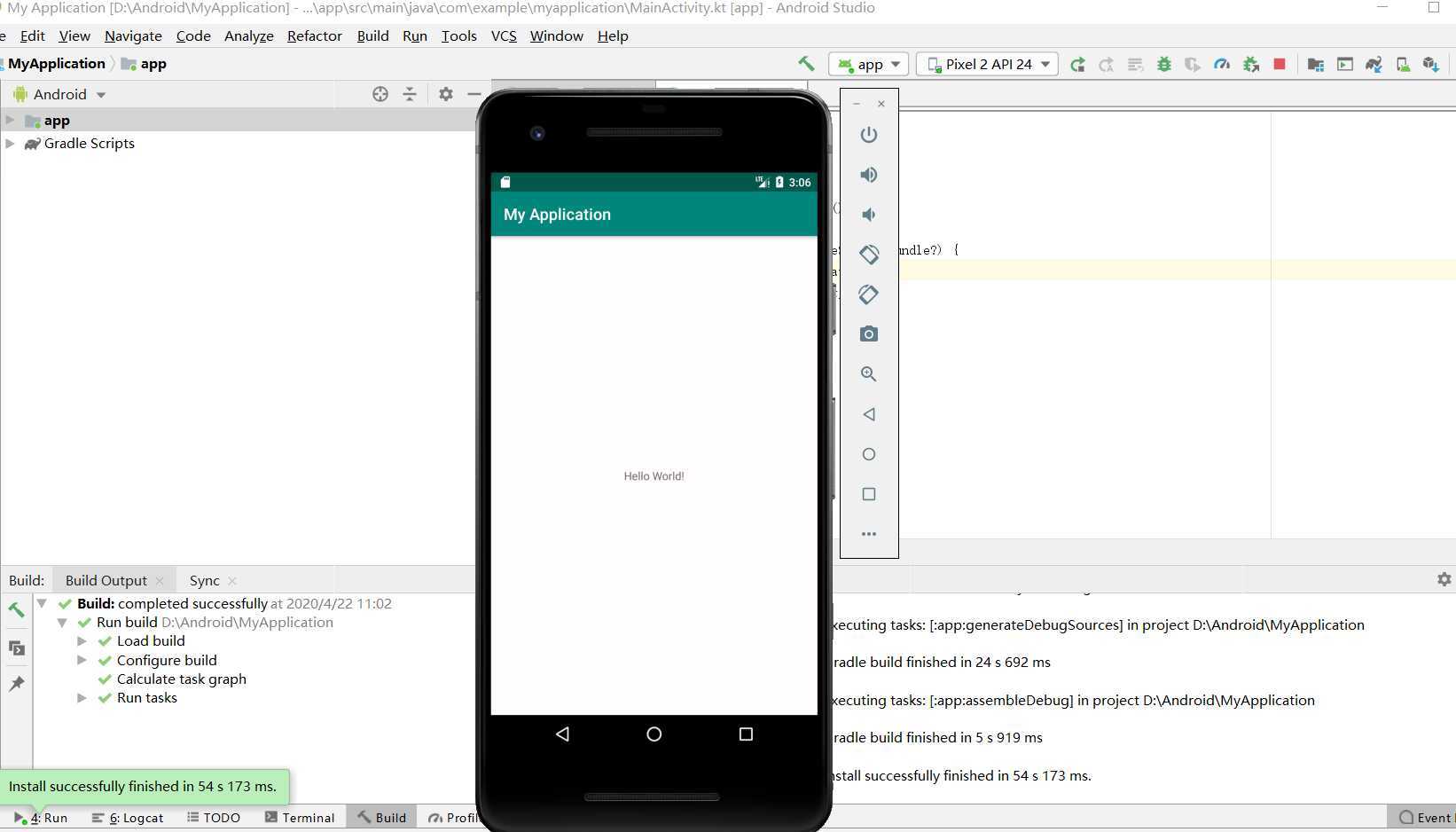Open the Android project view dropdown

tap(59, 94)
